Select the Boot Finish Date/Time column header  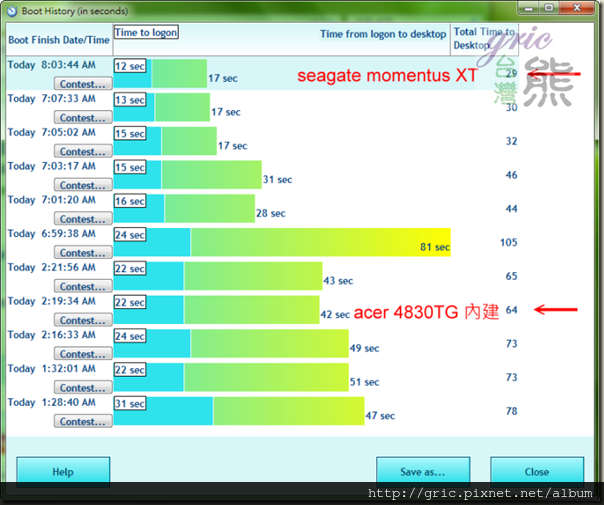point(59,40)
